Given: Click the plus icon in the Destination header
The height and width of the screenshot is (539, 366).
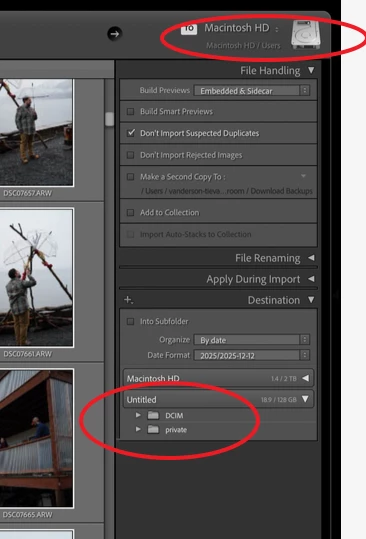Looking at the screenshot, I should coord(128,300).
